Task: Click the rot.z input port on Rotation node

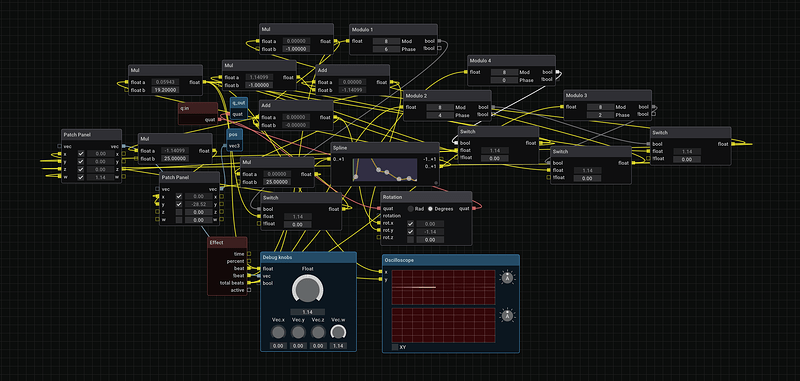Action: (379, 237)
